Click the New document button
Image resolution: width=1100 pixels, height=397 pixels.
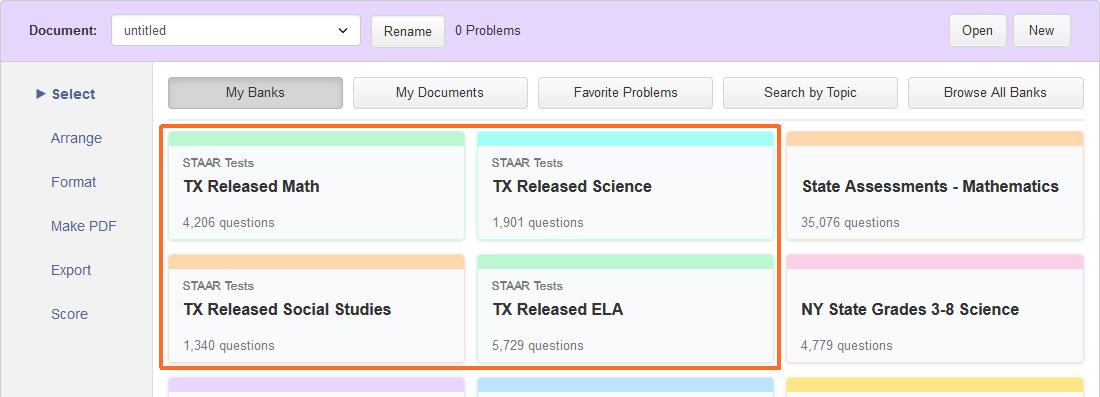pos(1042,31)
